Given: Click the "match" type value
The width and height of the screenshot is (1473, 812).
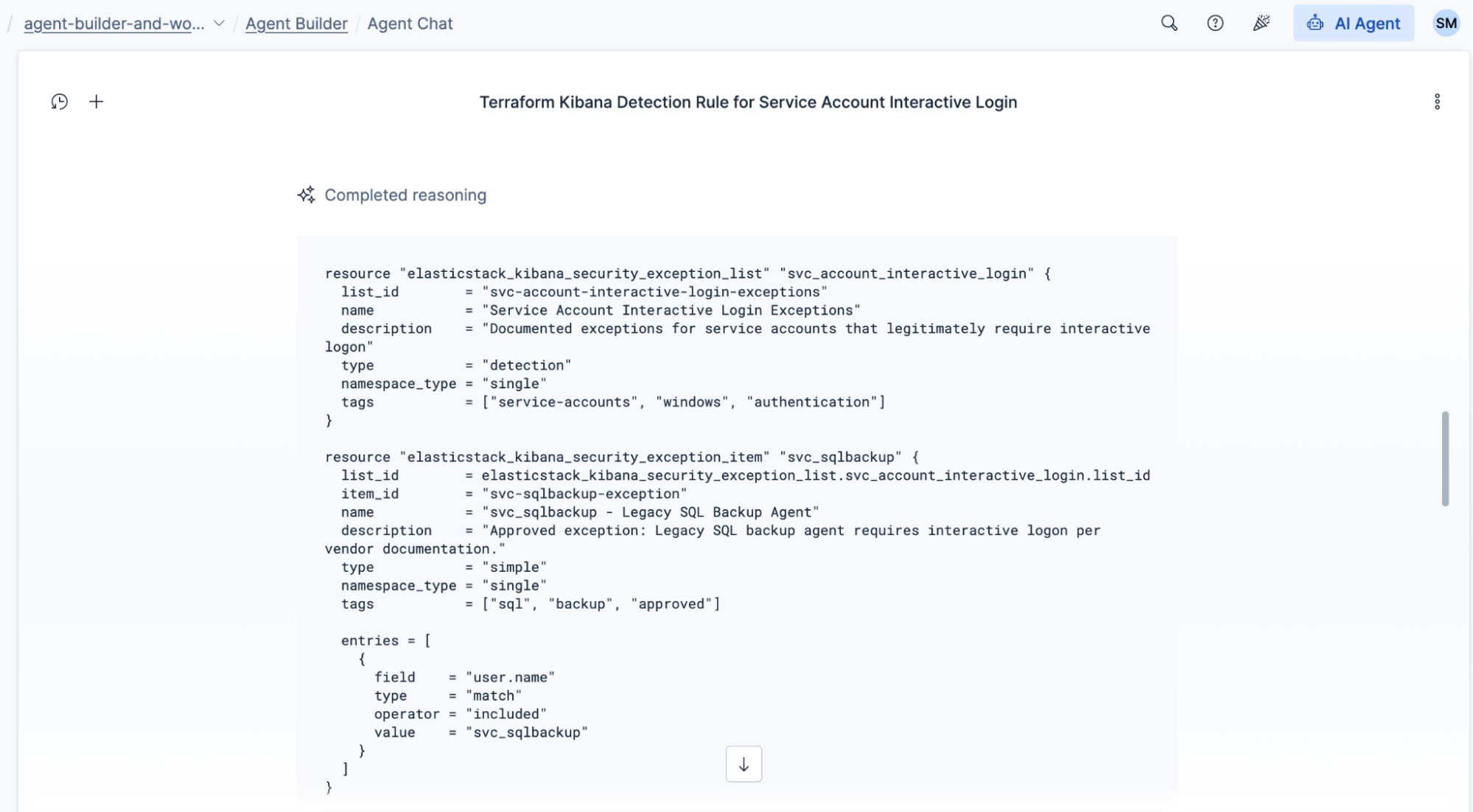Looking at the screenshot, I should 494,696.
